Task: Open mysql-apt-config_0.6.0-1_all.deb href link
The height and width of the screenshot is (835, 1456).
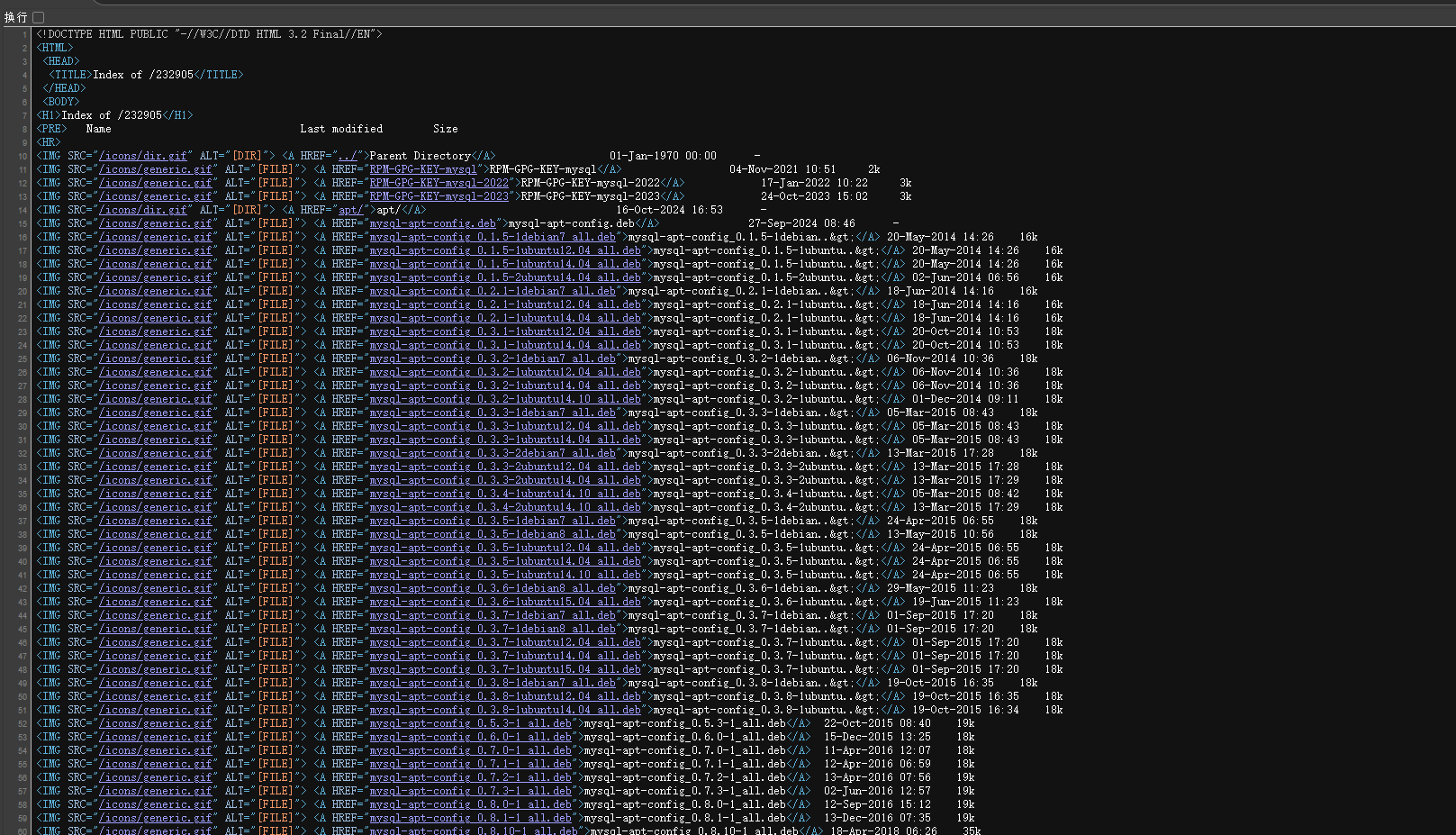Action: [471, 737]
